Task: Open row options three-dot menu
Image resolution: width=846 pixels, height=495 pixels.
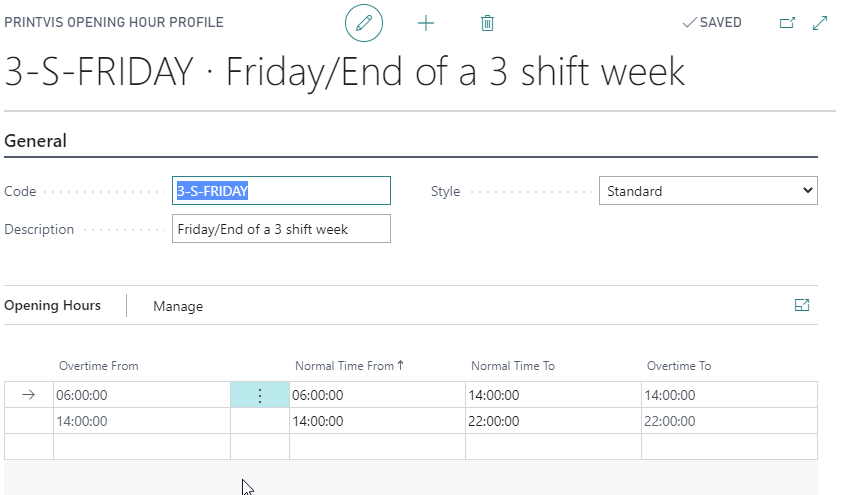Action: tap(260, 395)
